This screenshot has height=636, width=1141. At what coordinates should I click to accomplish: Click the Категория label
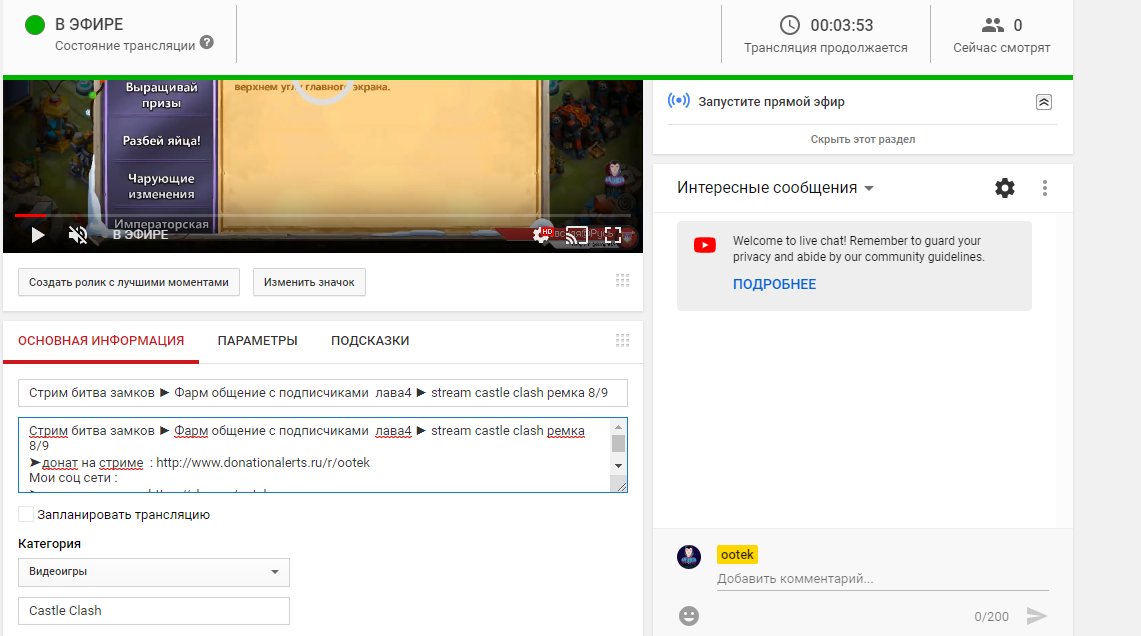tap(49, 544)
